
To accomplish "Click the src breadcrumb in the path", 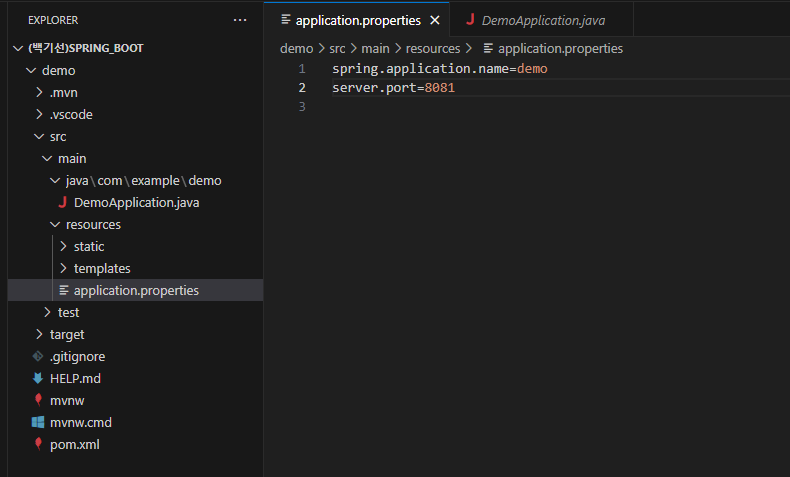I will point(337,48).
